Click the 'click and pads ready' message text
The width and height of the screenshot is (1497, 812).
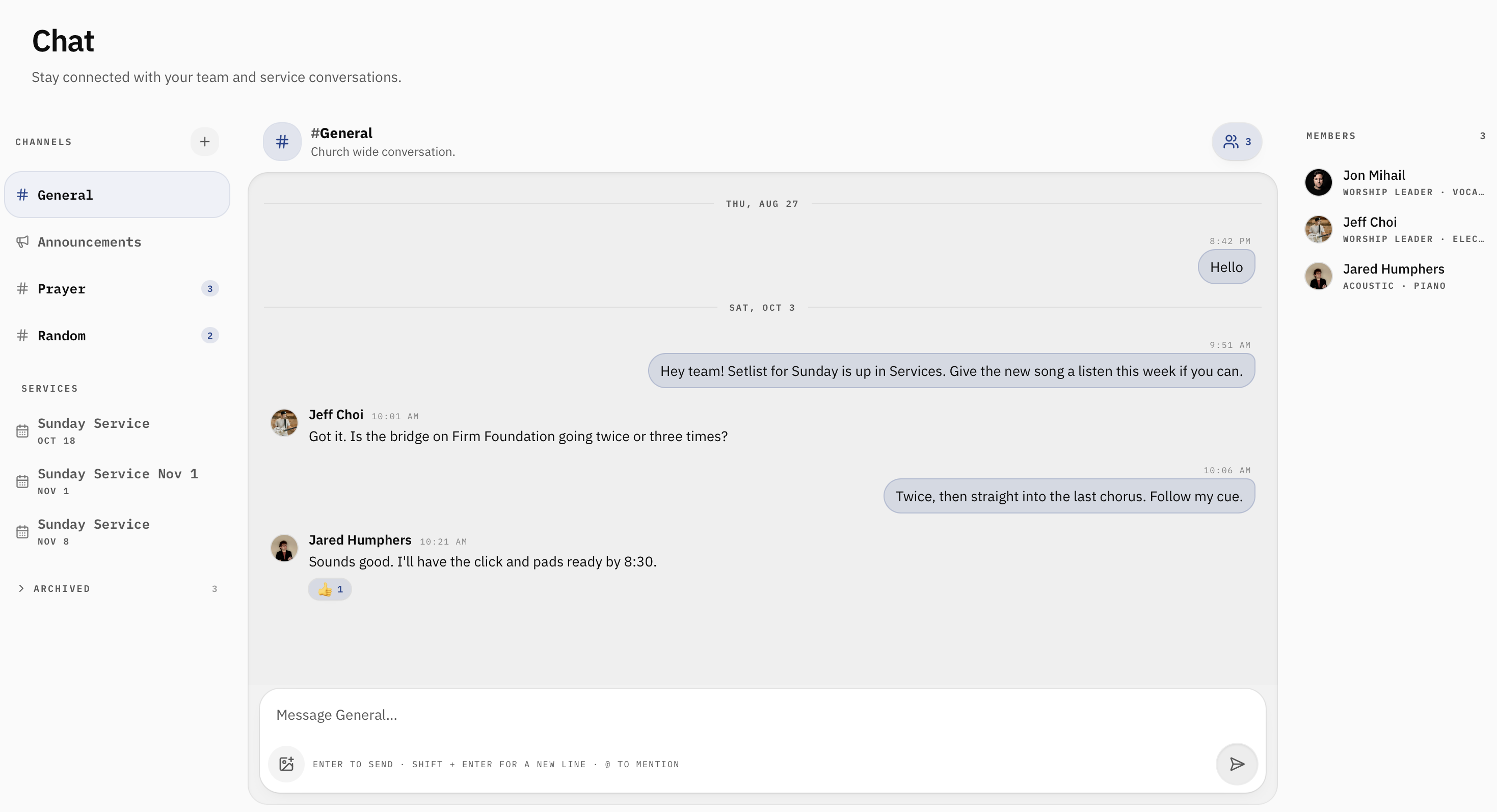pos(483,562)
